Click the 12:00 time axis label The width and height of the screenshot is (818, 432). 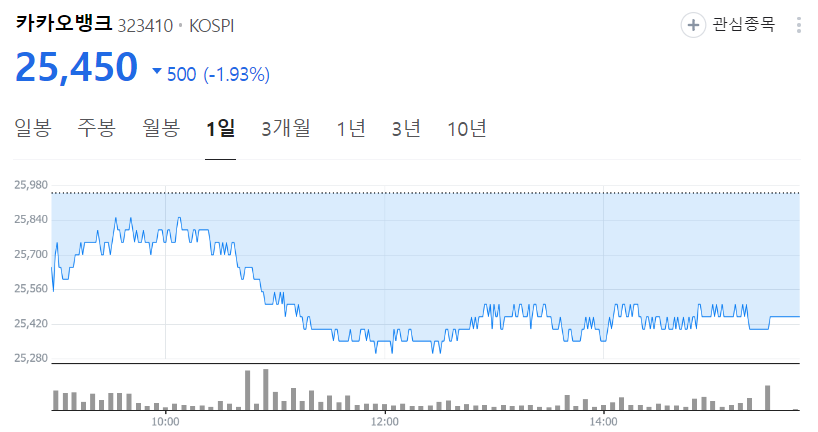tap(384, 422)
